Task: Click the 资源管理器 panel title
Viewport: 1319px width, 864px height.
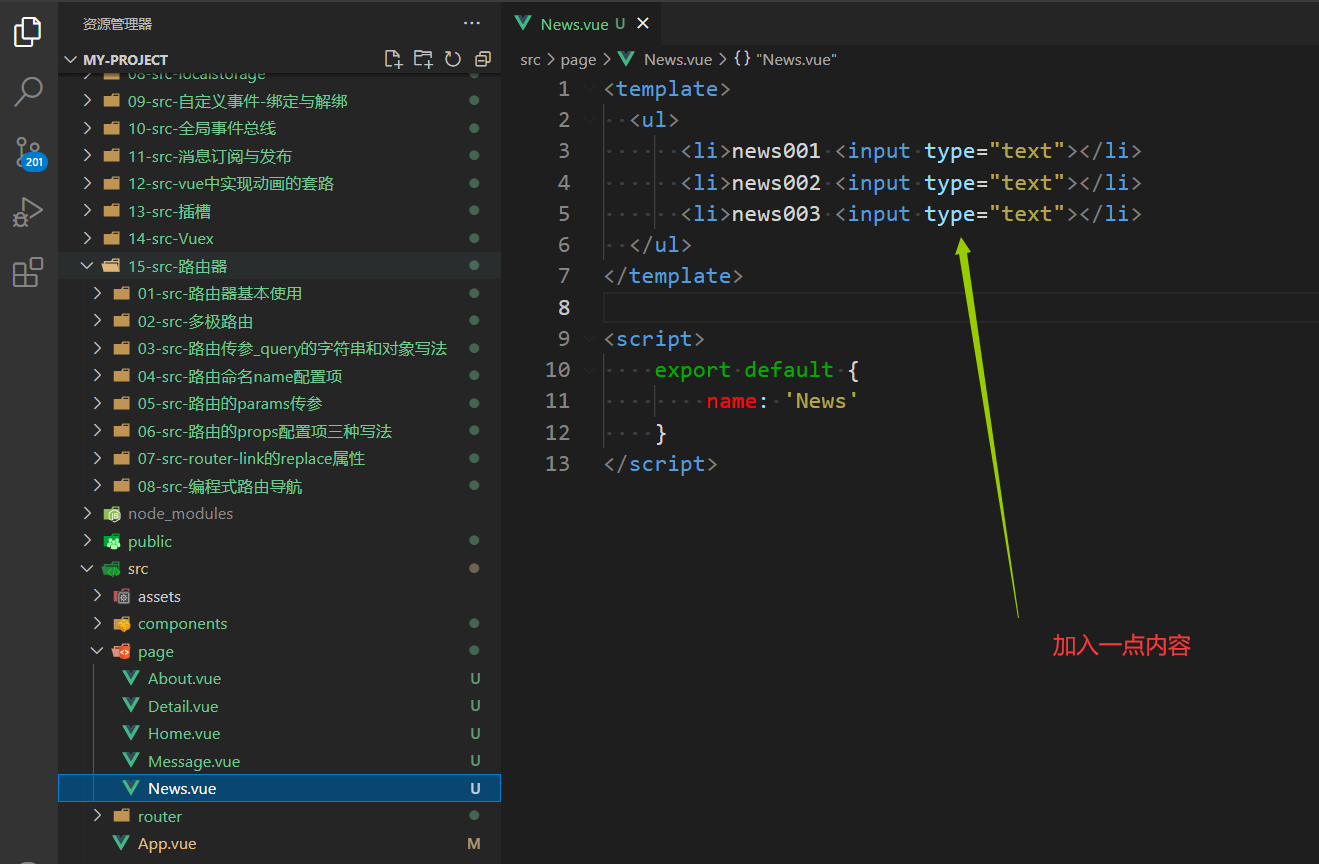Action: click(x=118, y=23)
